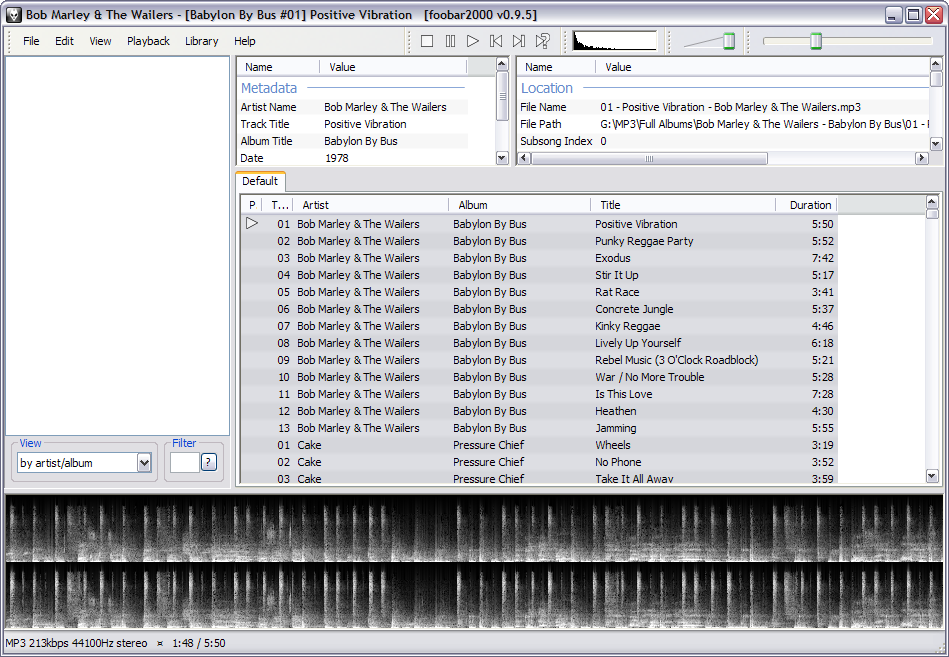This screenshot has height=657, width=949.
Task: Click the Subsong Index row
Action: pyautogui.click(x=723, y=141)
